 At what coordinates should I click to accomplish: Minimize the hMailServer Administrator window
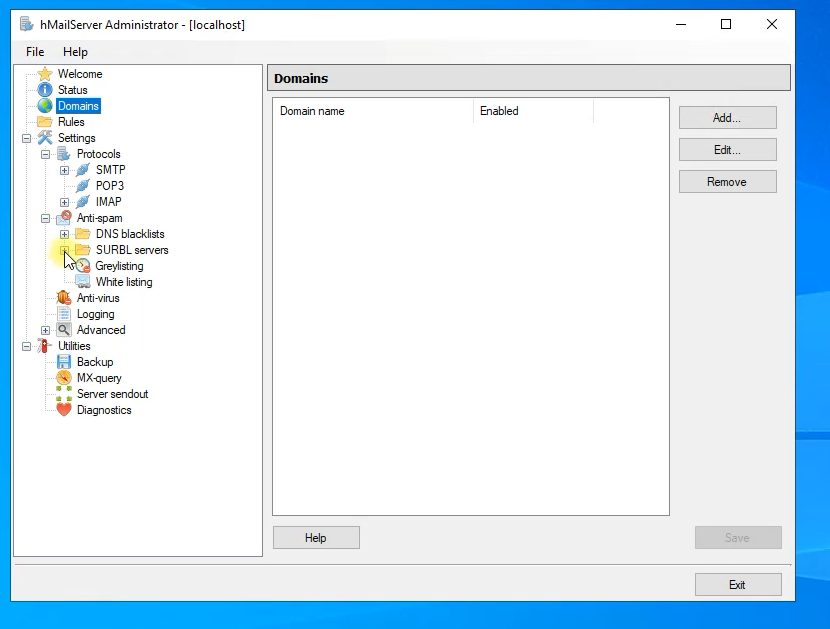pos(681,24)
